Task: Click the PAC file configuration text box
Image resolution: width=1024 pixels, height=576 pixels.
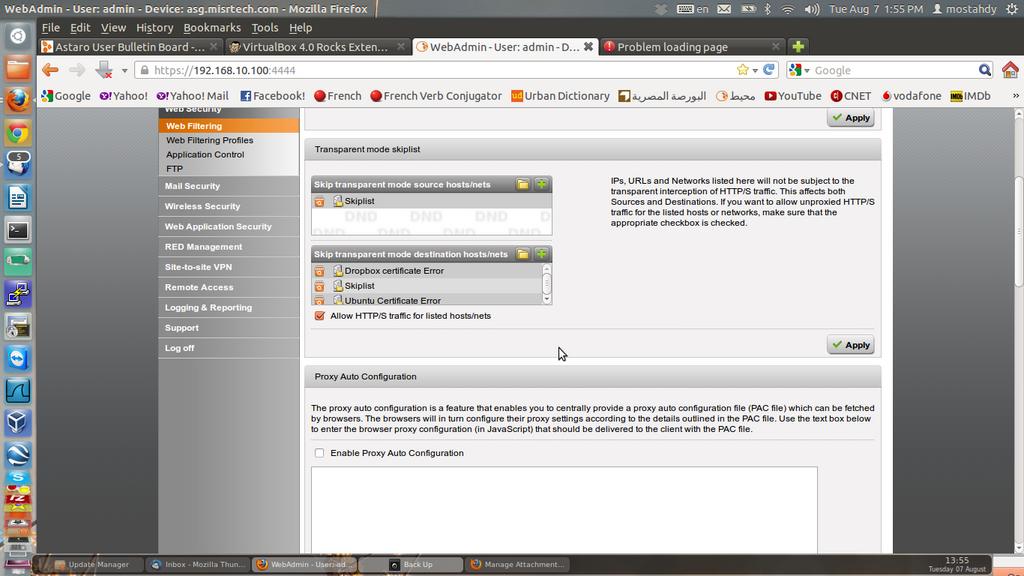Action: (x=564, y=510)
